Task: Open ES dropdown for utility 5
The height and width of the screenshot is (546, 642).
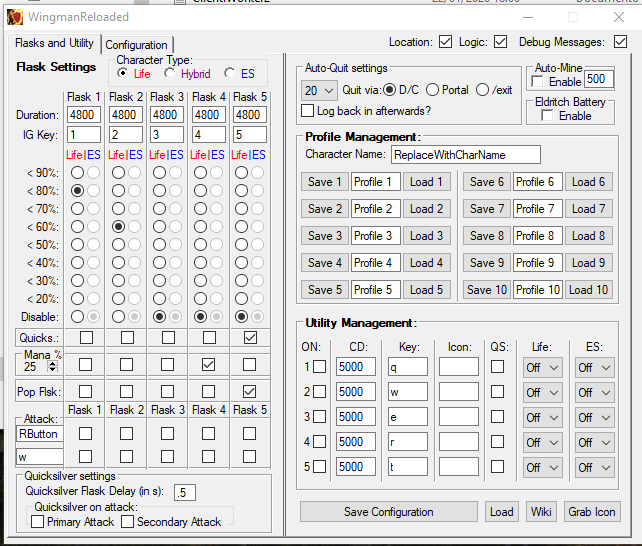Action: [x=594, y=467]
